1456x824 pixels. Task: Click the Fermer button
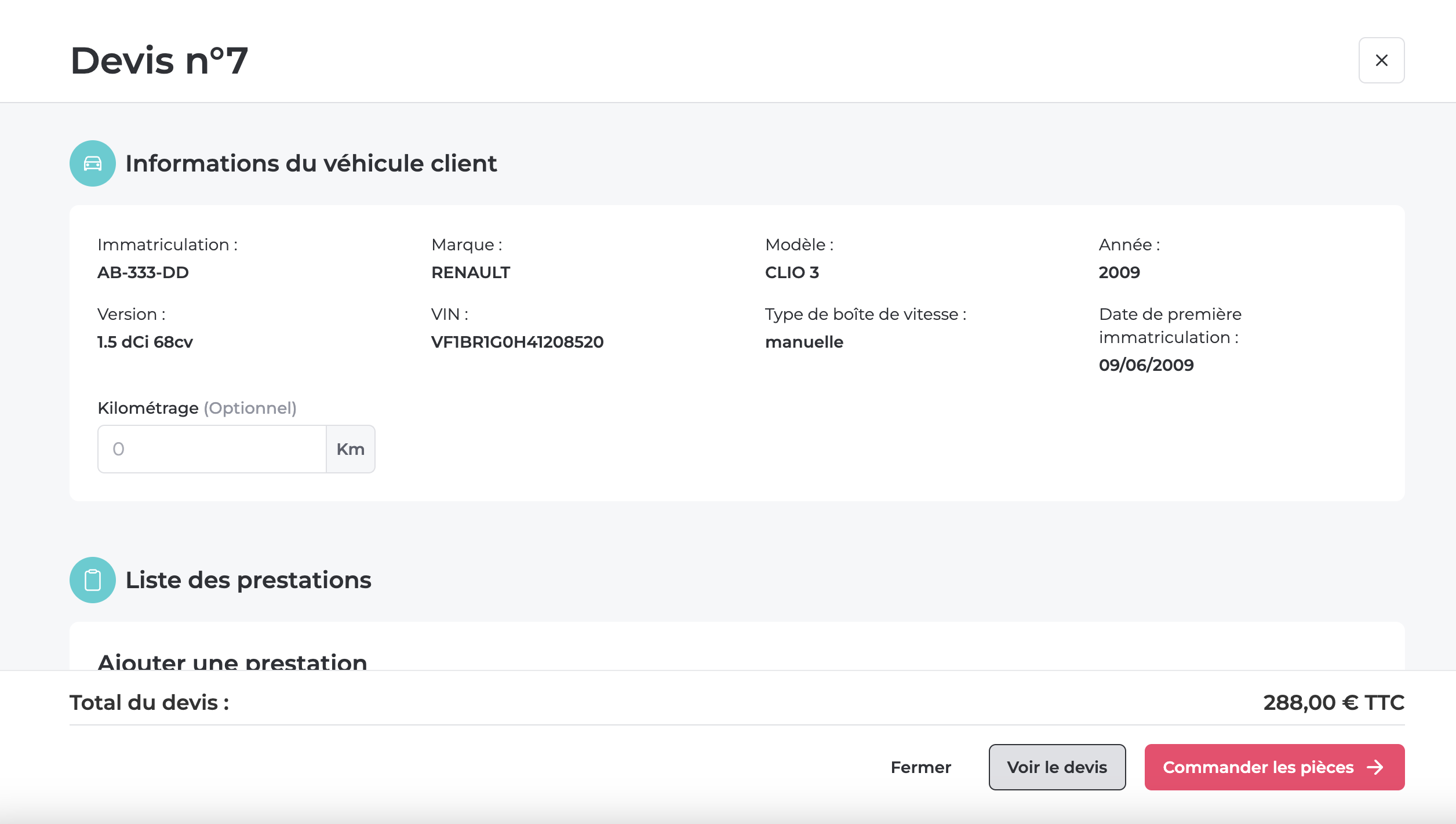(921, 767)
